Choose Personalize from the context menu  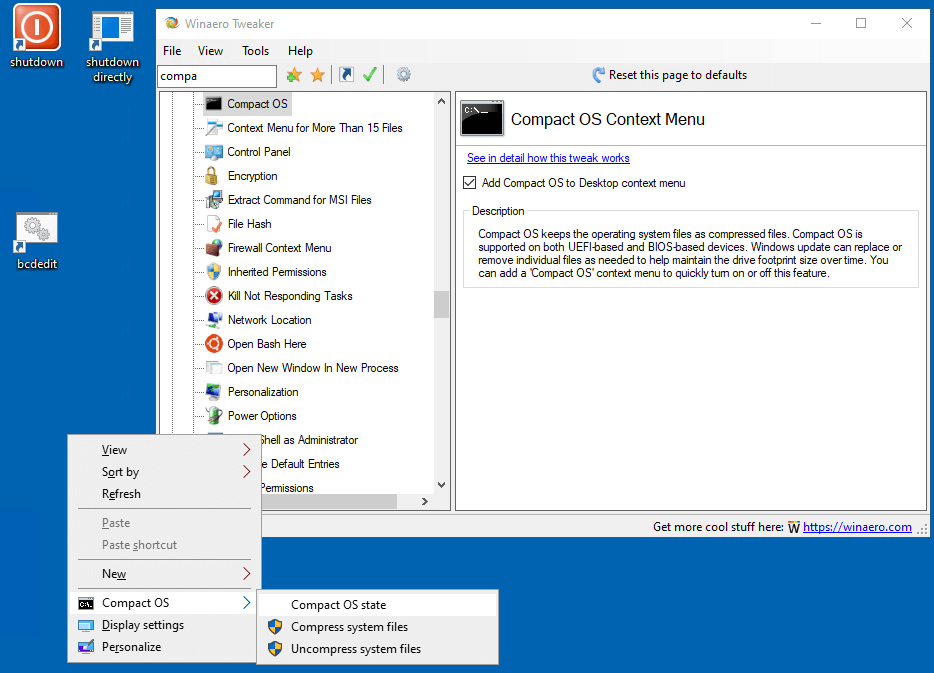[x=164, y=647]
